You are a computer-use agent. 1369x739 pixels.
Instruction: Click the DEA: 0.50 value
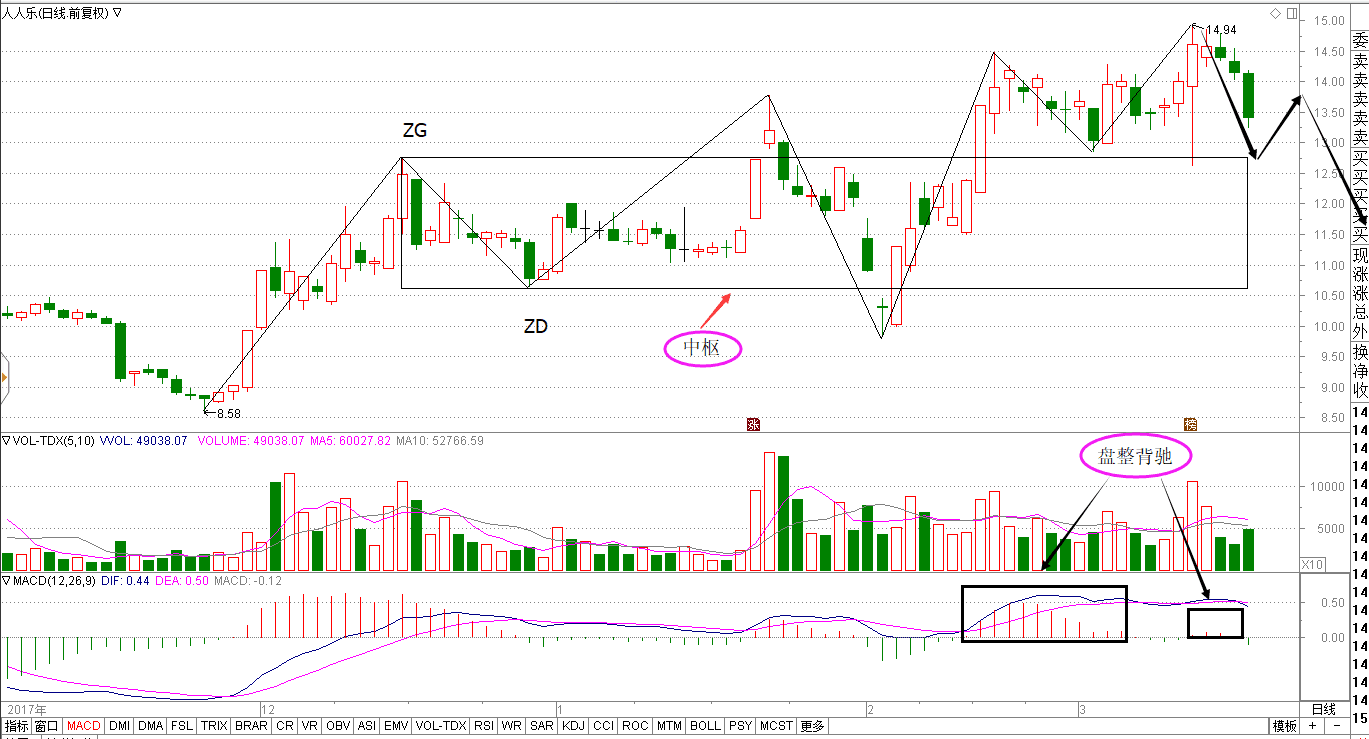[180, 581]
